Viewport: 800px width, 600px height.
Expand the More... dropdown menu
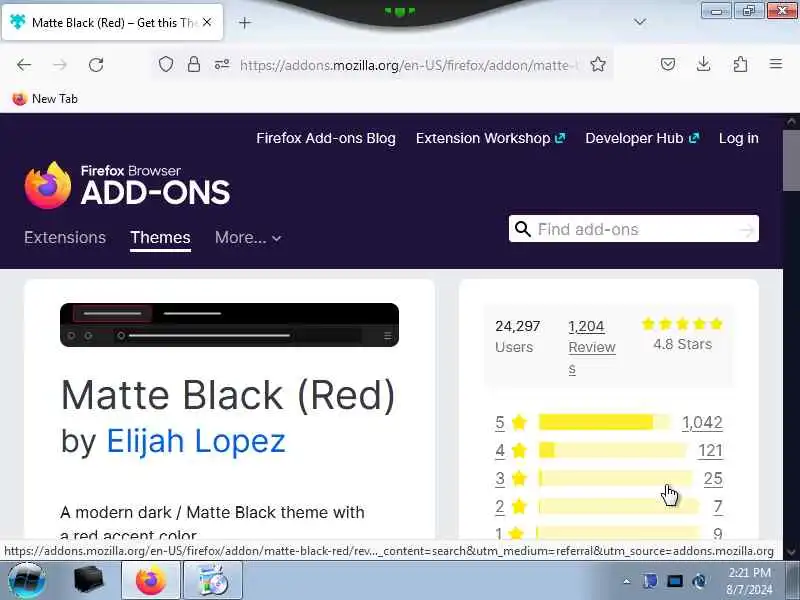(x=248, y=237)
